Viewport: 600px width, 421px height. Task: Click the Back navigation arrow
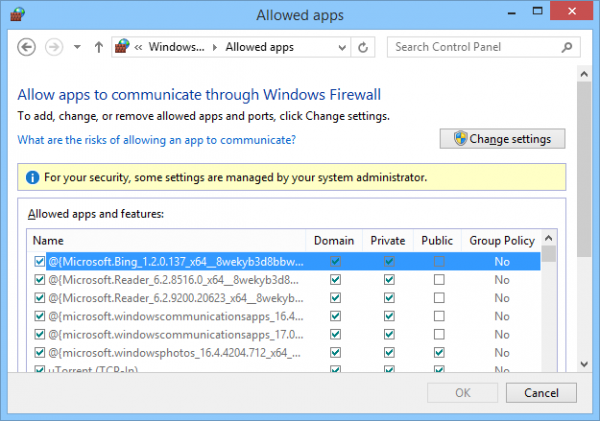[26, 47]
